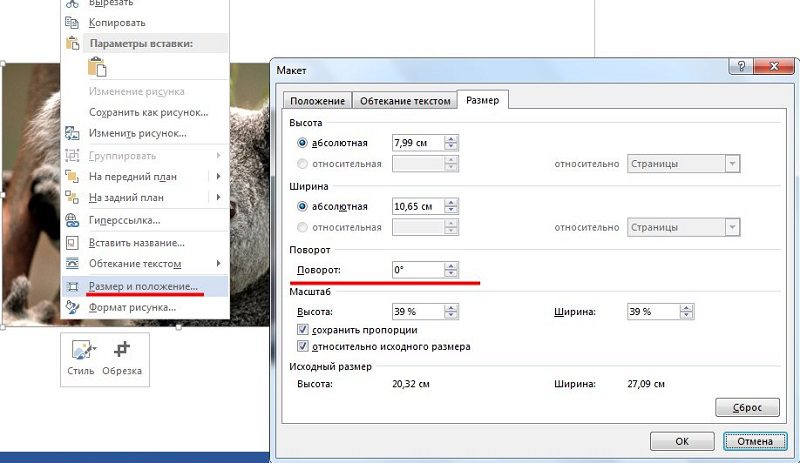This screenshot has width=800, height=463.
Task: Close the Макет dialog window
Action: tap(774, 66)
